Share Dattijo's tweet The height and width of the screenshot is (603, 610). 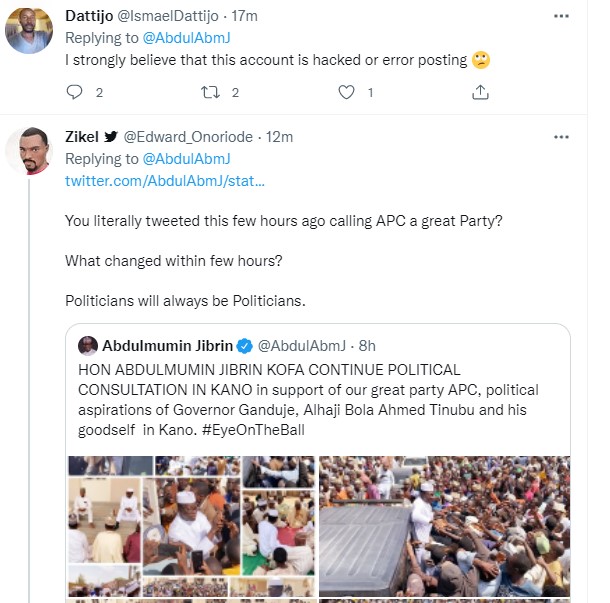pos(480,93)
